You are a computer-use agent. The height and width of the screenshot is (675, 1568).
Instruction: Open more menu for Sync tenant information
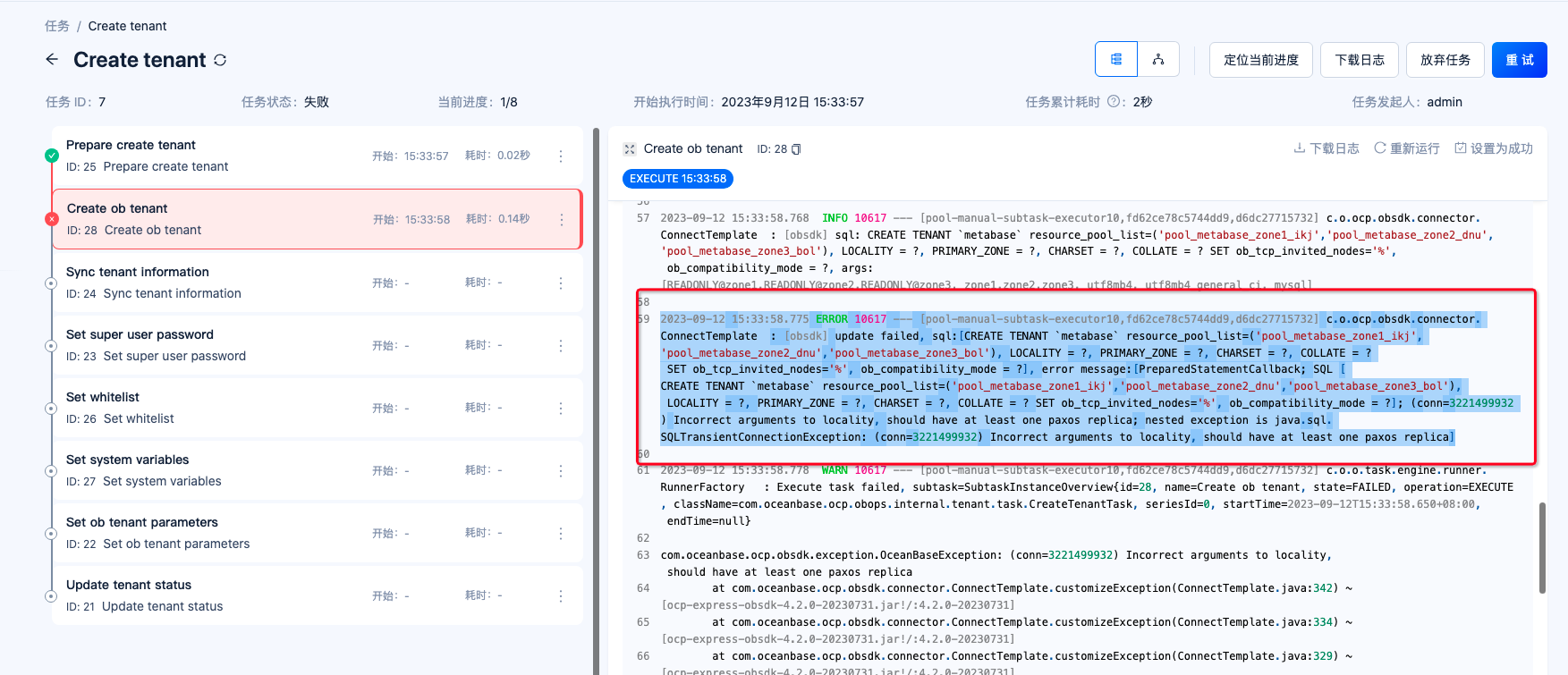[x=561, y=283]
